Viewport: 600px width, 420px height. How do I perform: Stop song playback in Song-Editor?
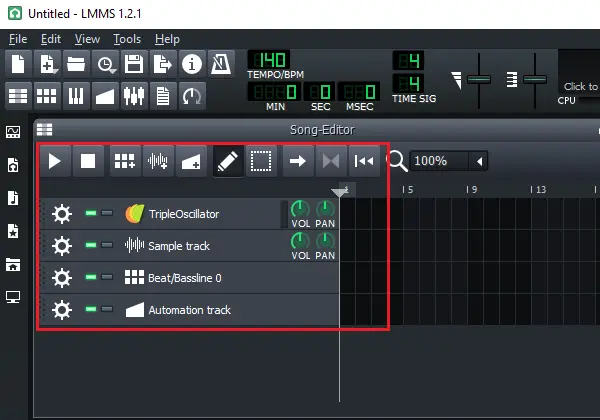point(88,161)
